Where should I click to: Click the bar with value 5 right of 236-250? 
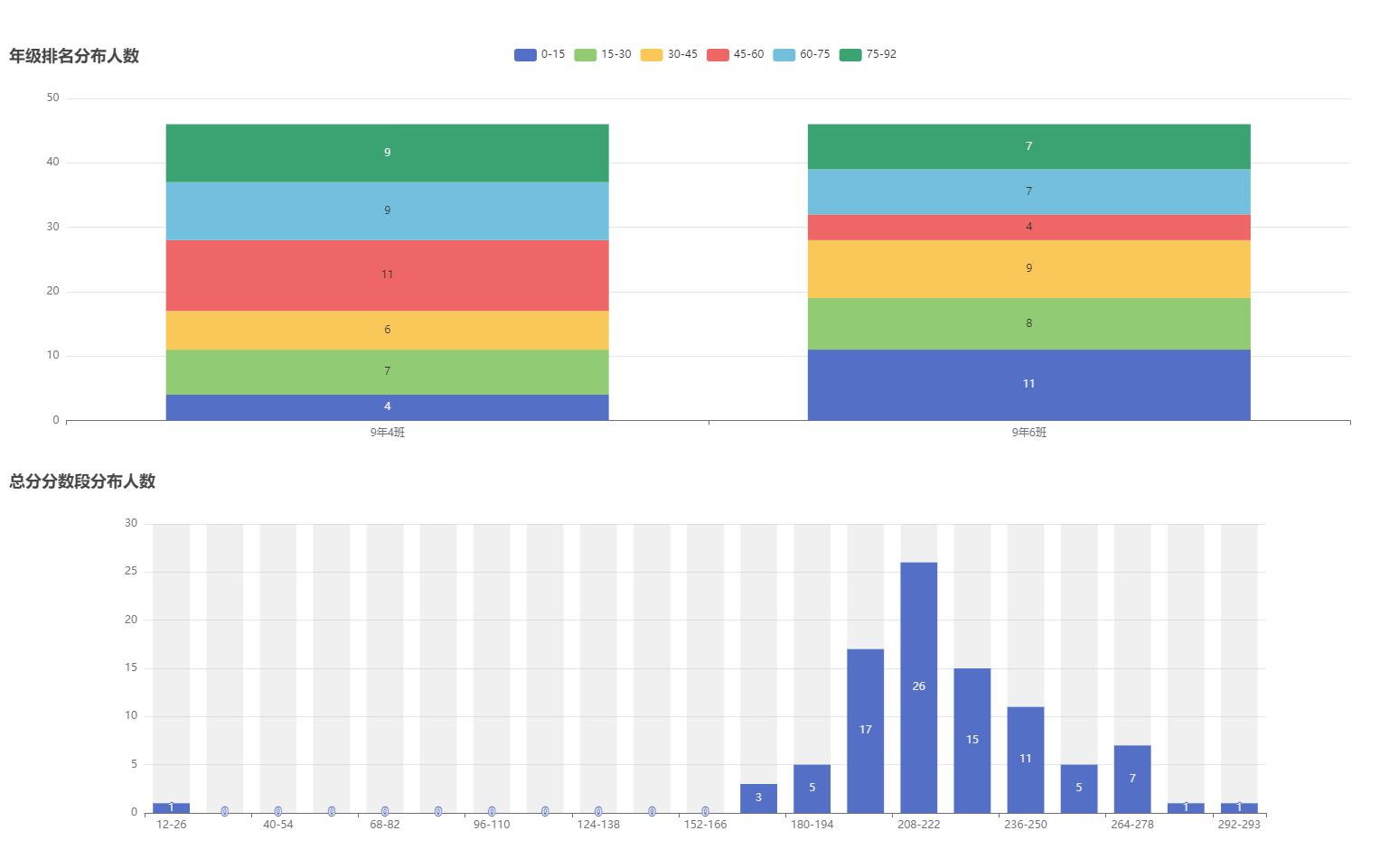click(1078, 789)
